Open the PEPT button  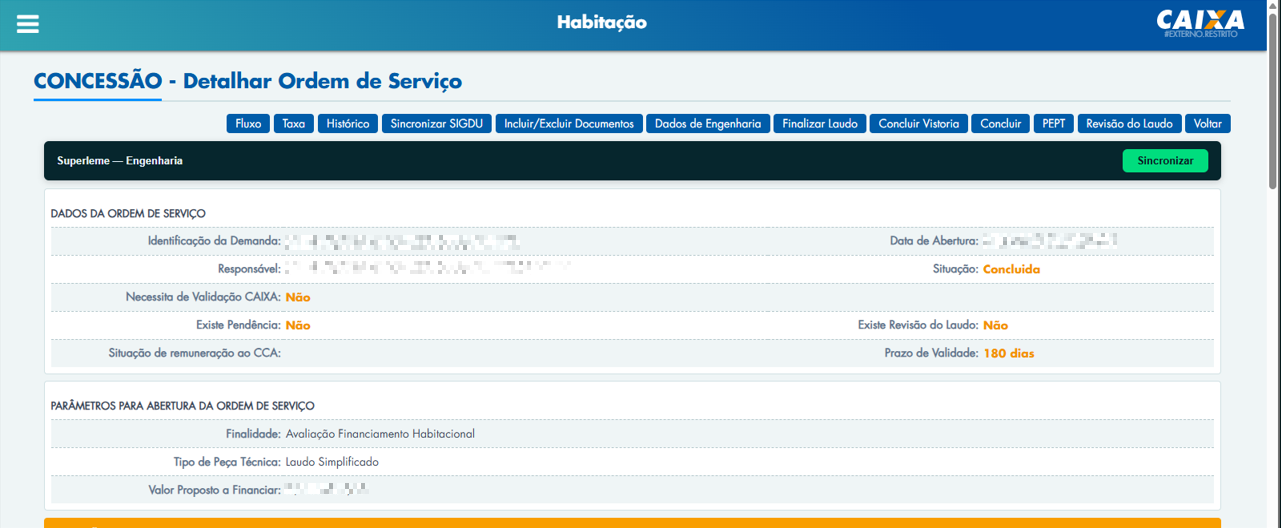coord(1053,124)
